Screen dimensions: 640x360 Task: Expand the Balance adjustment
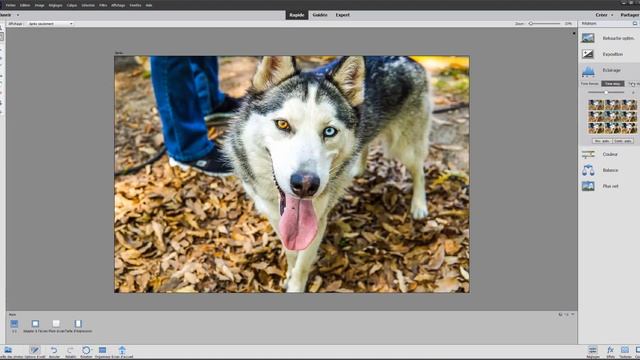(610, 170)
